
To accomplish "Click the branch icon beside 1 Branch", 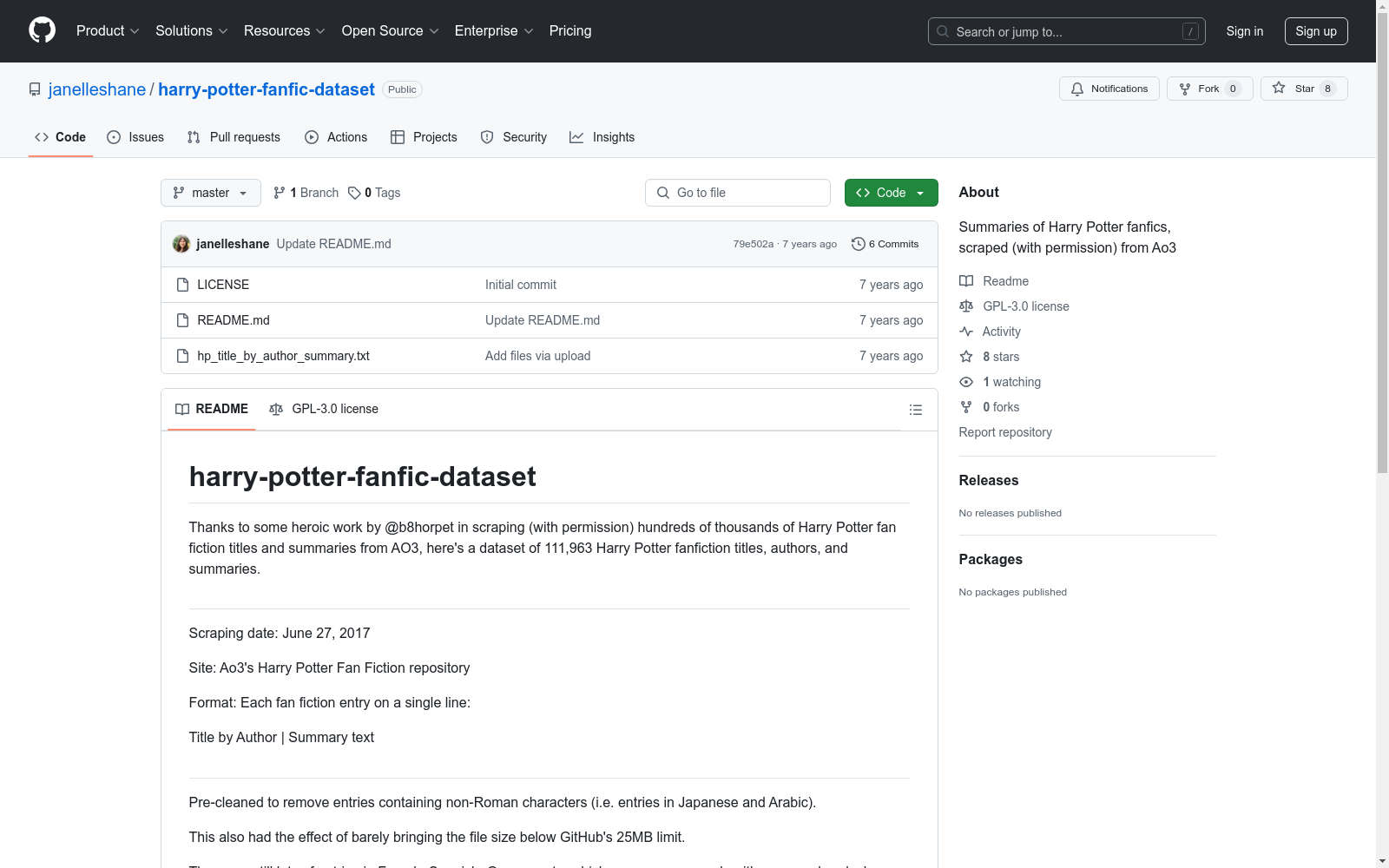I will [280, 193].
